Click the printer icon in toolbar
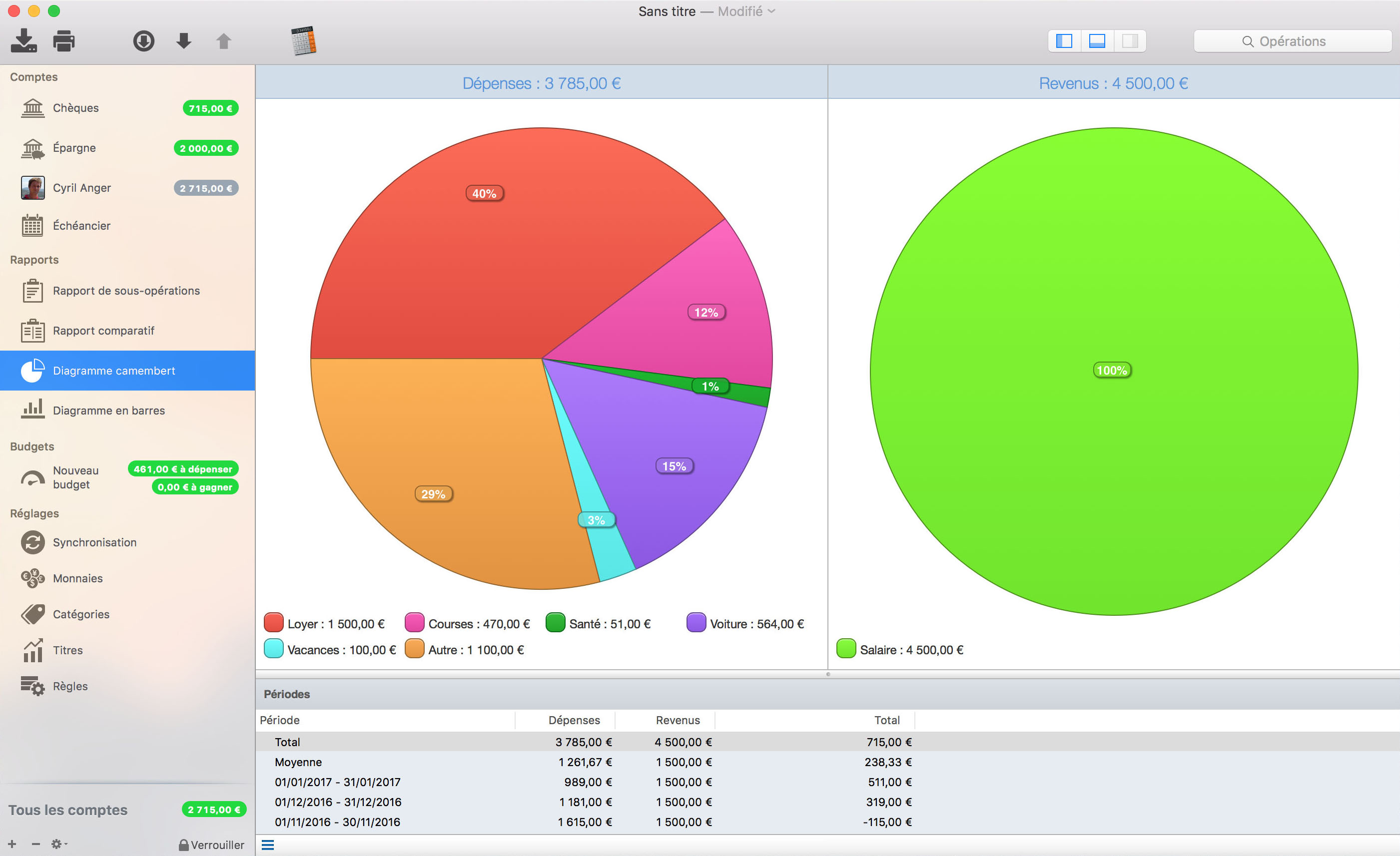 click(63, 41)
